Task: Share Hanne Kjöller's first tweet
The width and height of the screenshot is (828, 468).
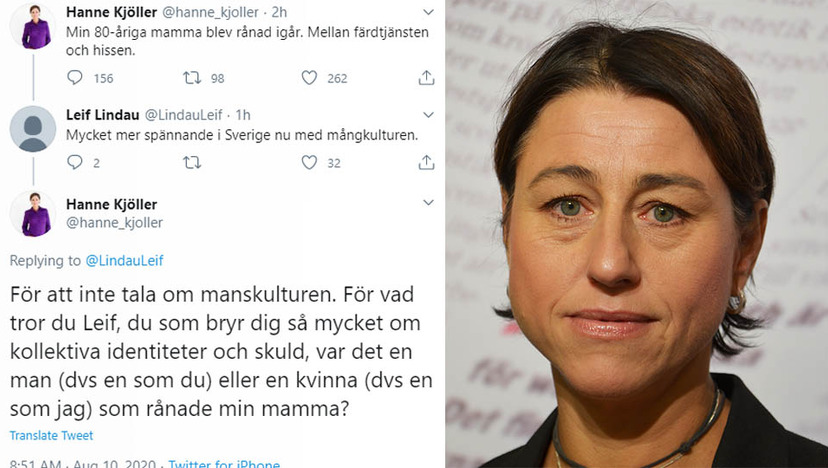Action: 426,78
